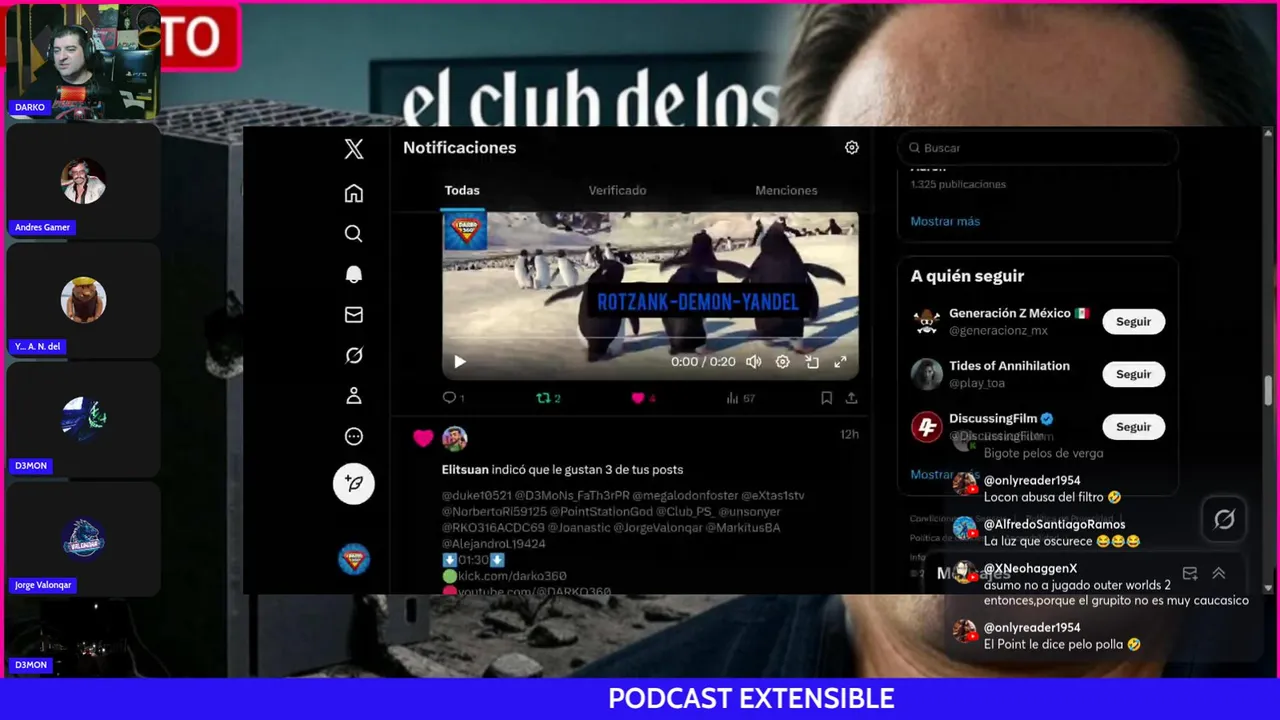Click the reply icon under video post
Viewport: 1280px width, 720px height.
point(449,398)
